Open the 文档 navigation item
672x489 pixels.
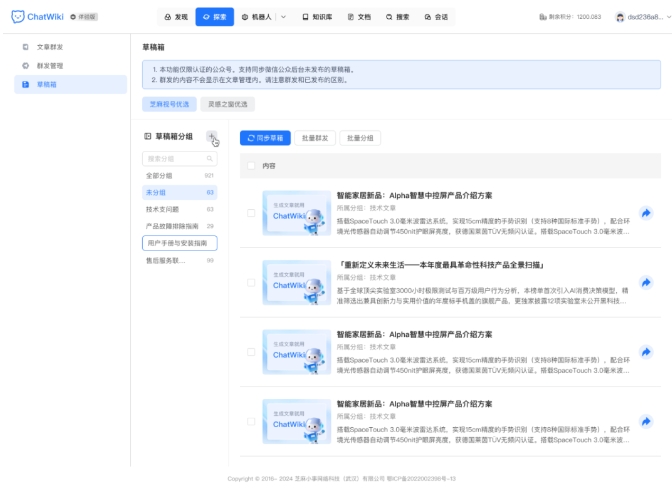[359, 17]
